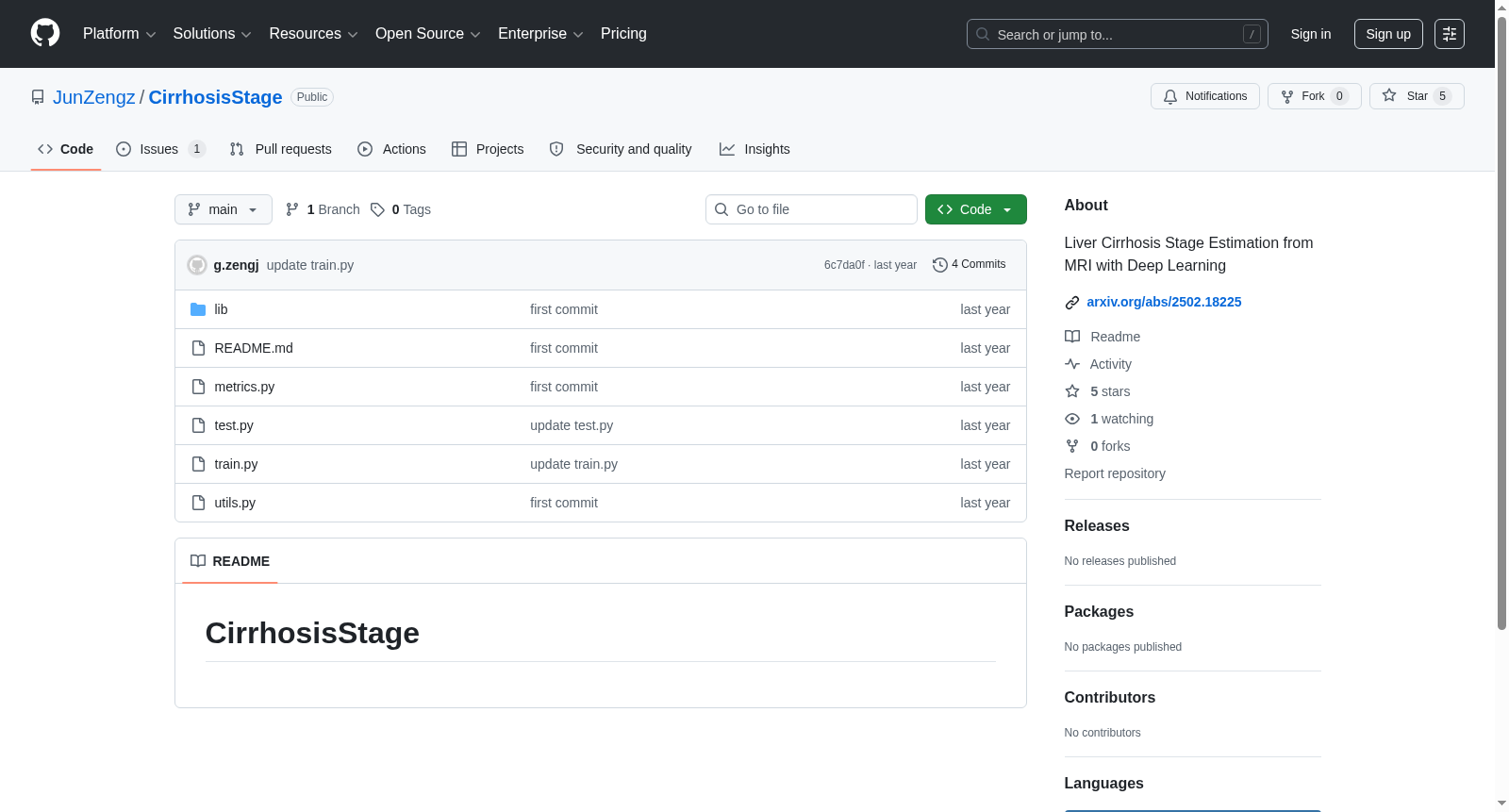Open the green Code dropdown
Image resolution: width=1509 pixels, height=812 pixels.
click(975, 209)
